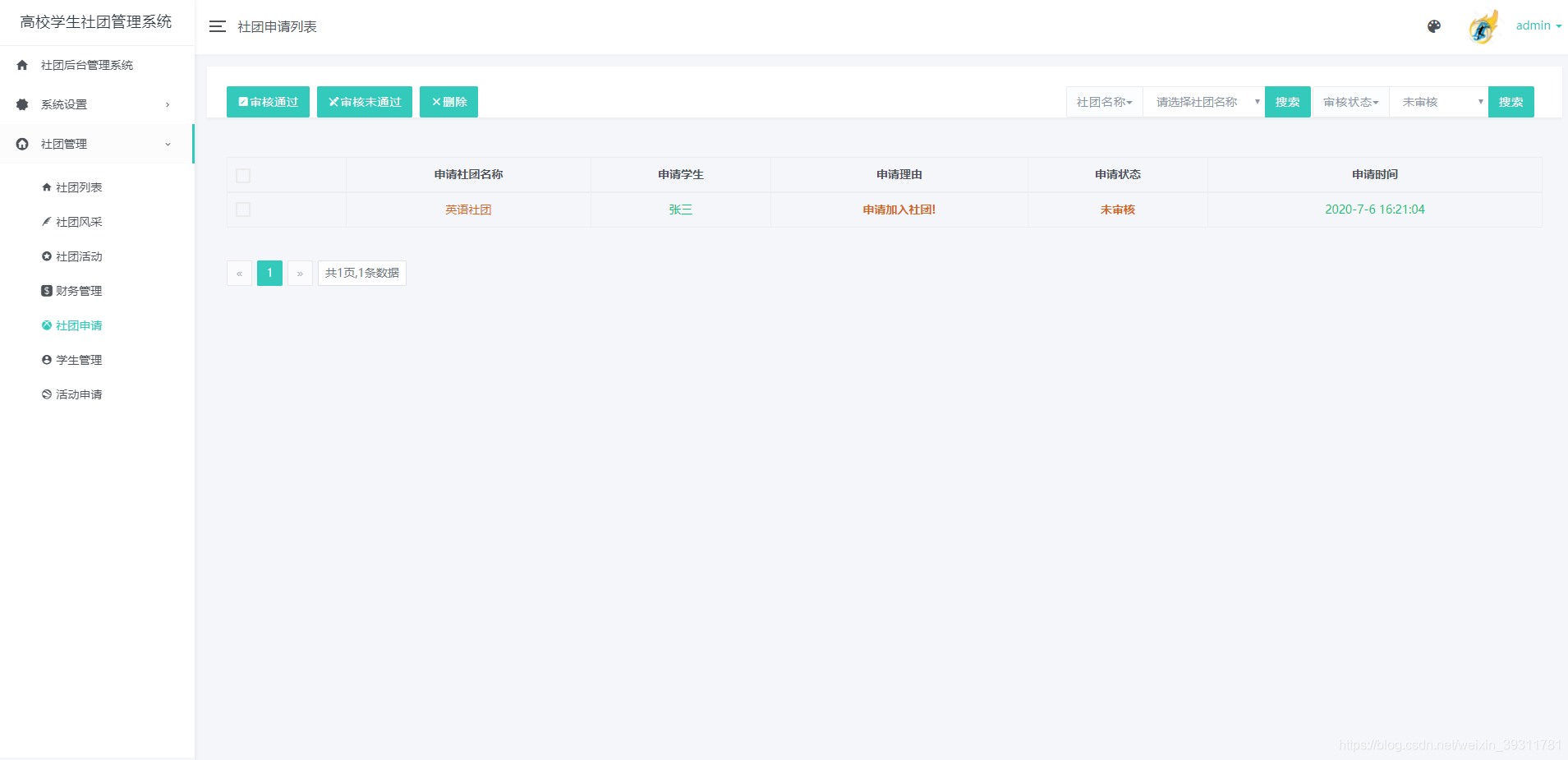The image size is (1568, 760).
Task: Open the 审核状态 filter type dropdown
Action: tap(1351, 102)
